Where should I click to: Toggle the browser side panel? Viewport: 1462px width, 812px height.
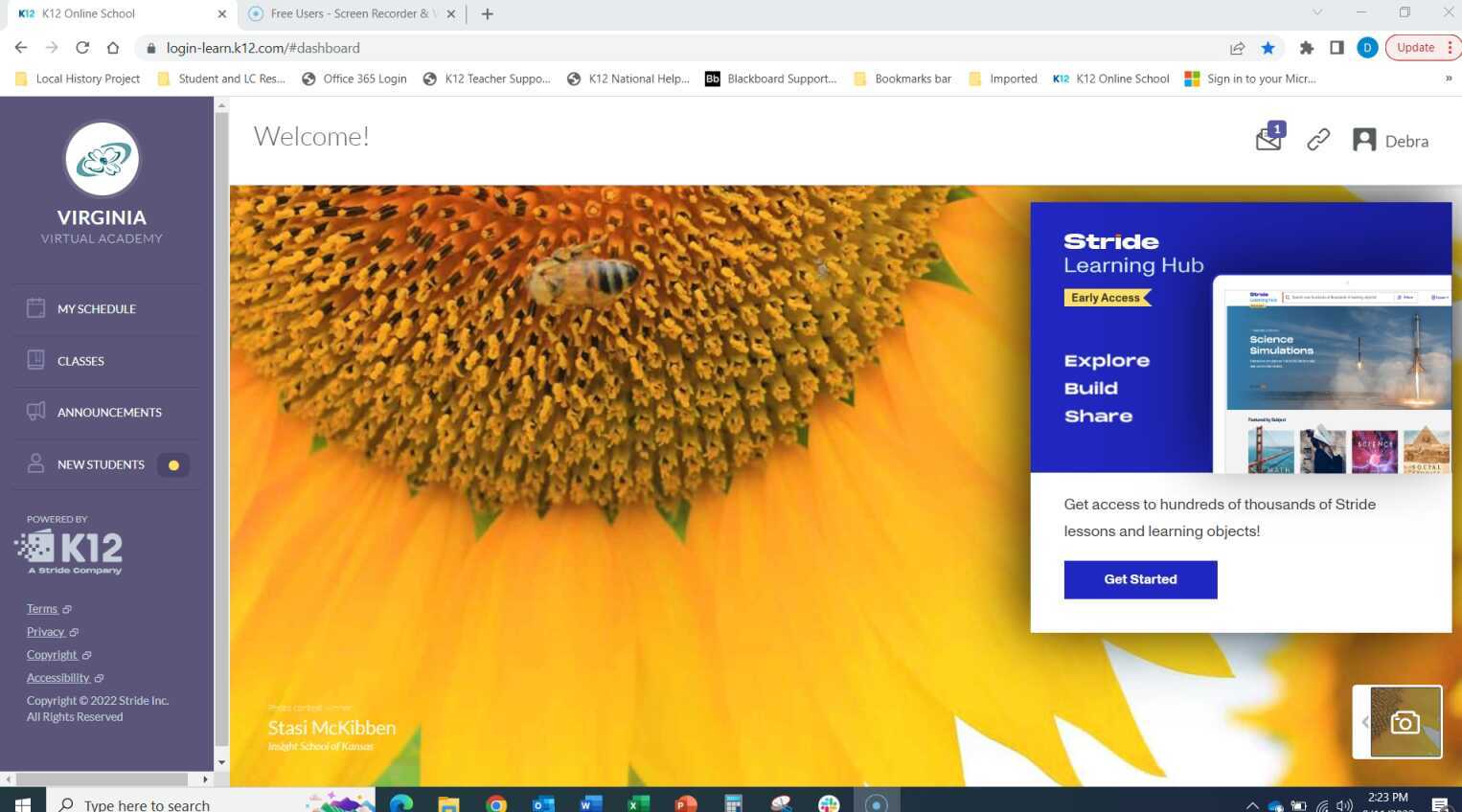[1336, 48]
